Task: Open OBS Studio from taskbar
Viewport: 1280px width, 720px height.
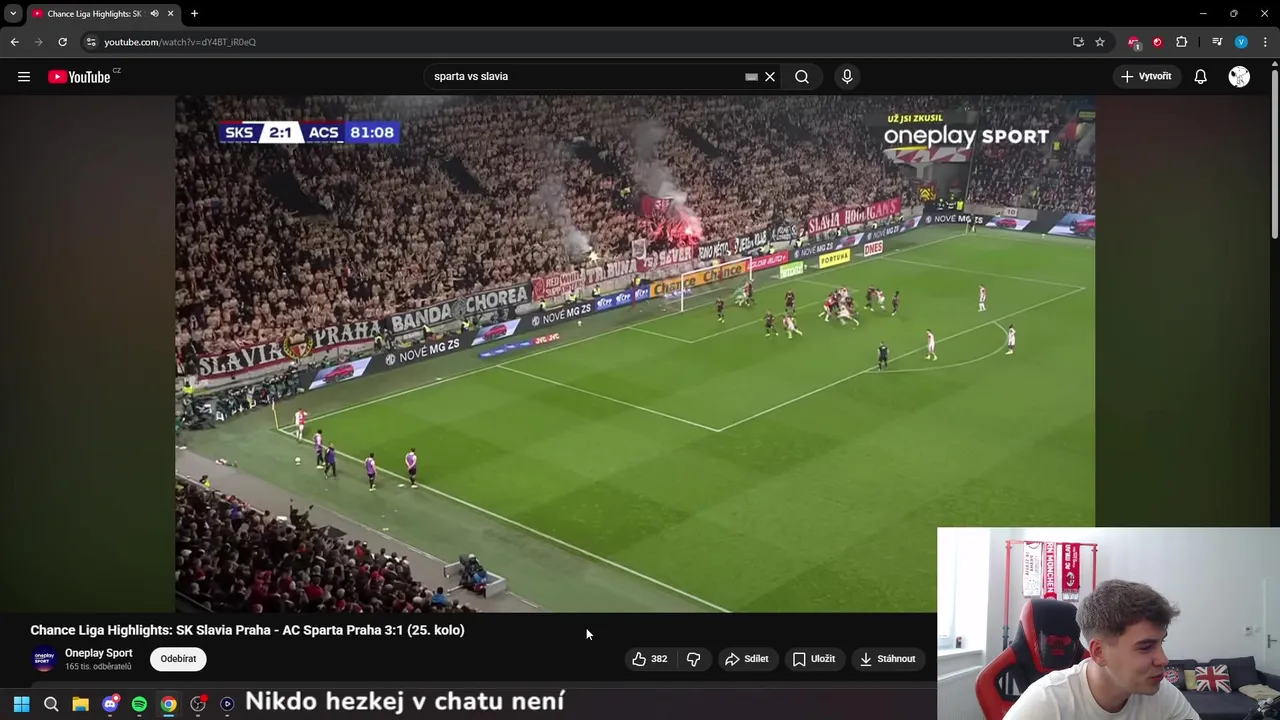Action: tap(198, 704)
